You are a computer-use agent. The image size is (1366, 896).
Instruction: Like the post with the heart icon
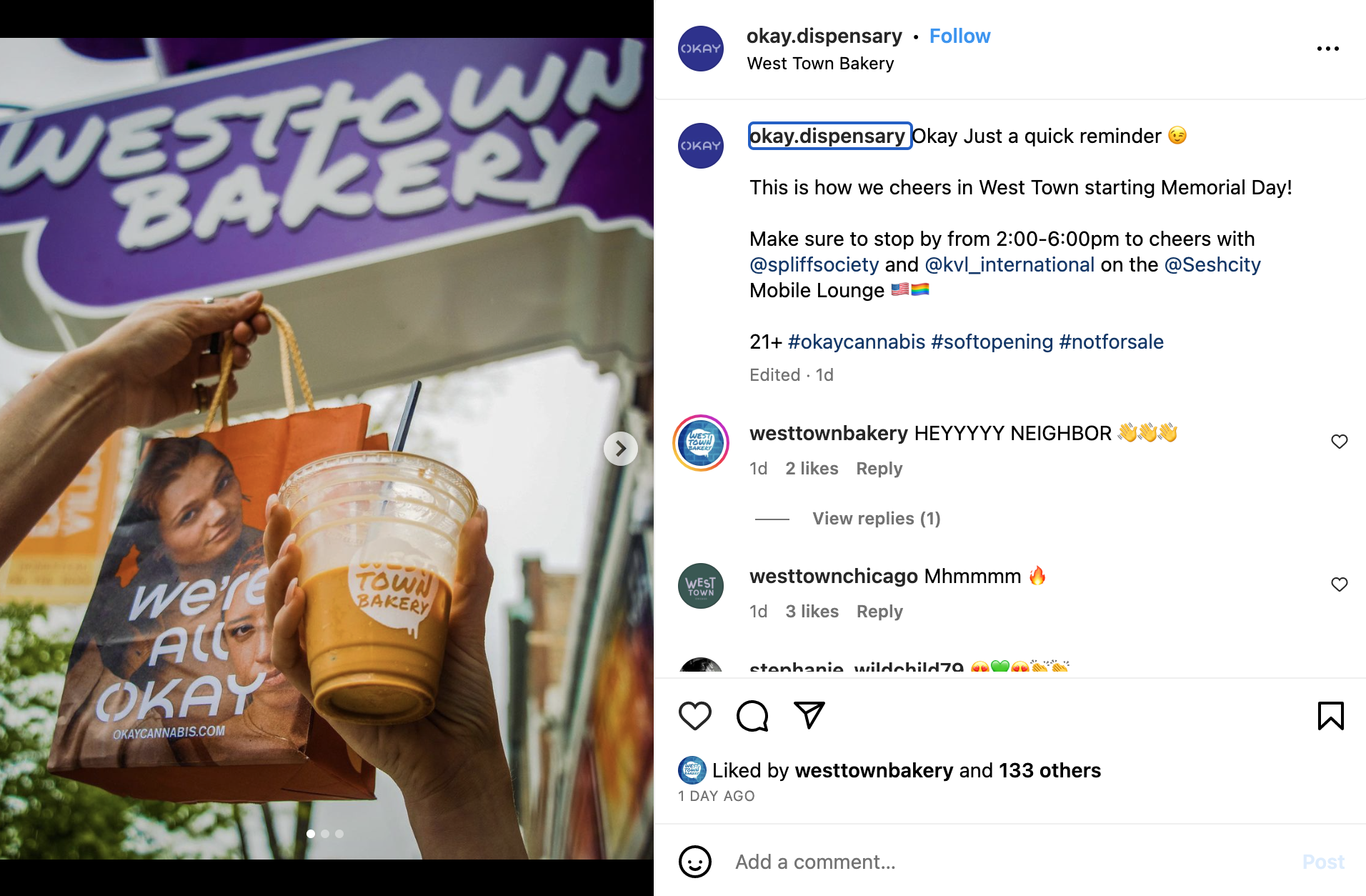tap(694, 716)
